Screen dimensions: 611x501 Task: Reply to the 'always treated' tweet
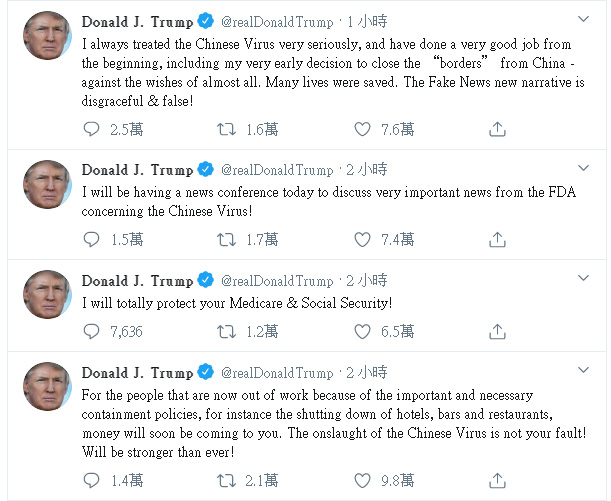coord(92,128)
